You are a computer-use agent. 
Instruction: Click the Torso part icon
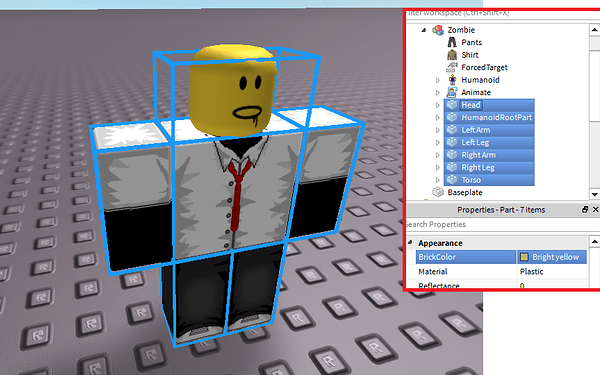(452, 179)
